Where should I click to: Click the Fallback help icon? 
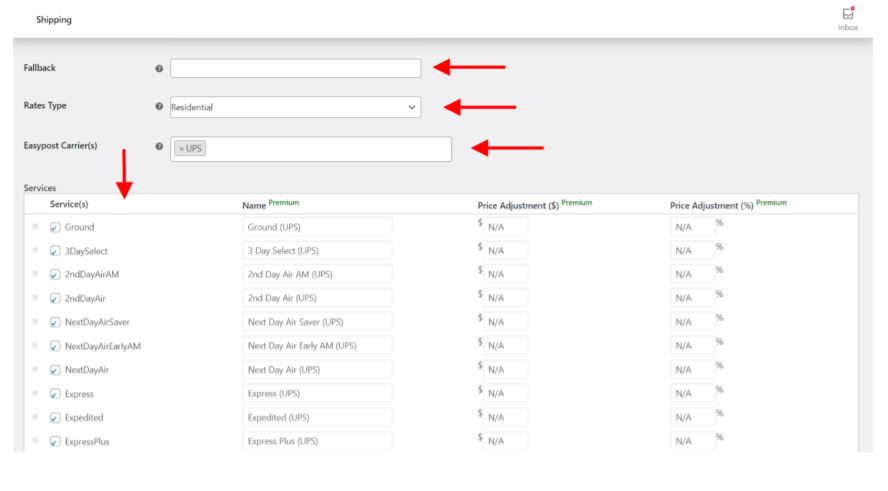[x=159, y=69]
